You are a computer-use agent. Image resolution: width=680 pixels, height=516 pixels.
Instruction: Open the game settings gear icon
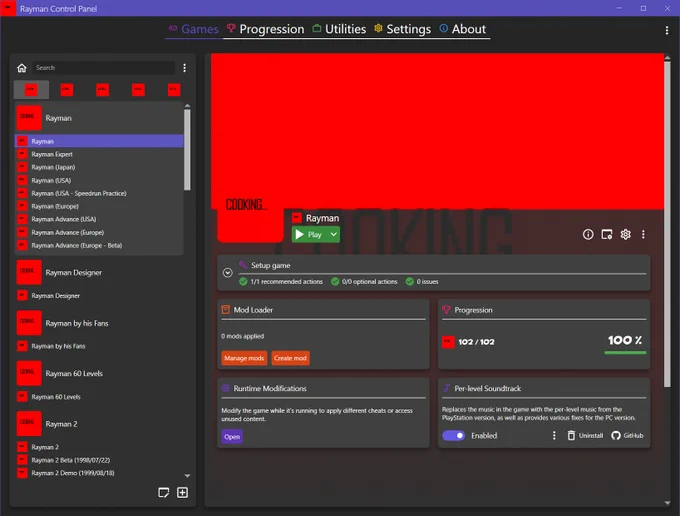pyautogui.click(x=625, y=235)
